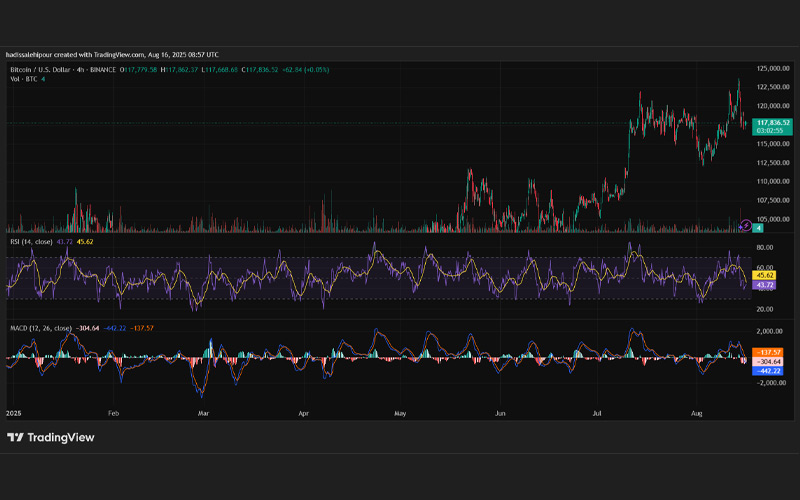Click the Mar label on the time axis
The image size is (800, 500).
coord(203,413)
